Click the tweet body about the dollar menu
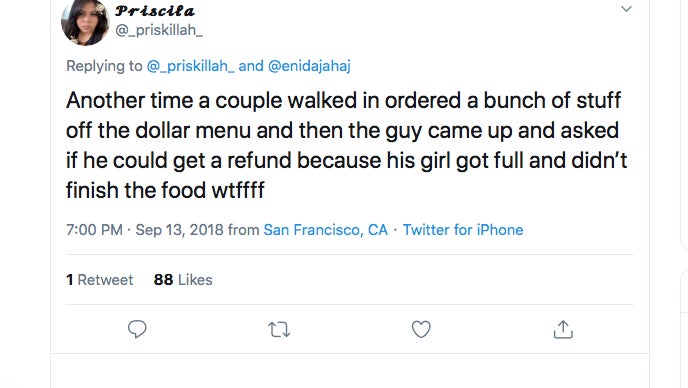Image resolution: width=688 pixels, height=388 pixels. tap(347, 145)
